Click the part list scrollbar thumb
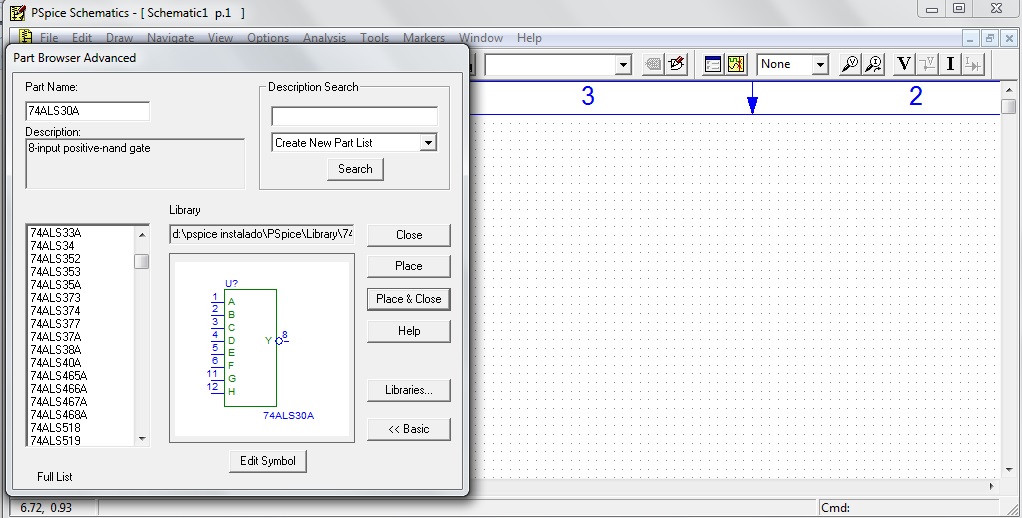This screenshot has width=1022, height=518. [x=141, y=261]
